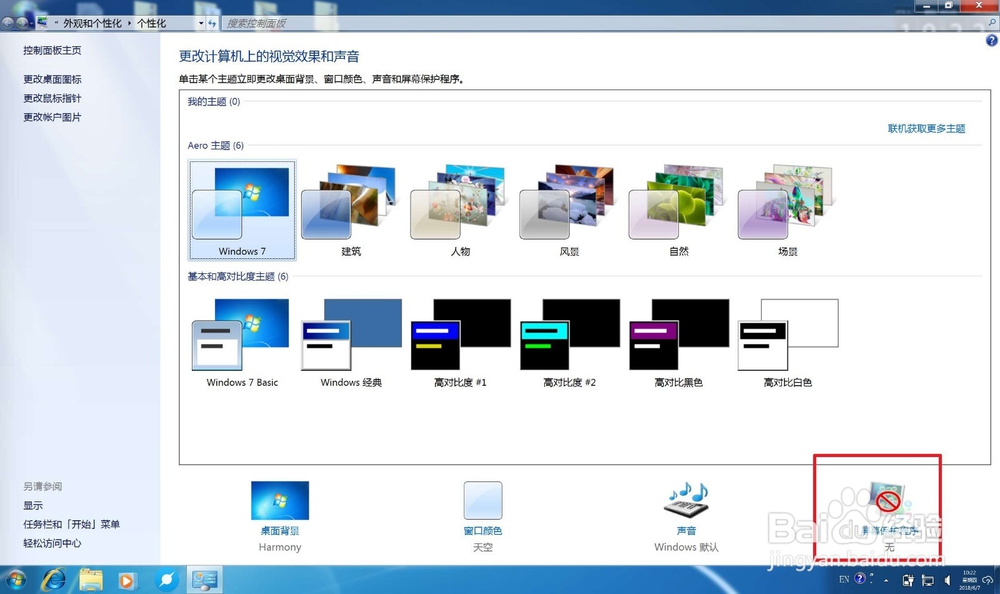
Task: Select the Windows 7 Aero theme
Action: click(242, 210)
